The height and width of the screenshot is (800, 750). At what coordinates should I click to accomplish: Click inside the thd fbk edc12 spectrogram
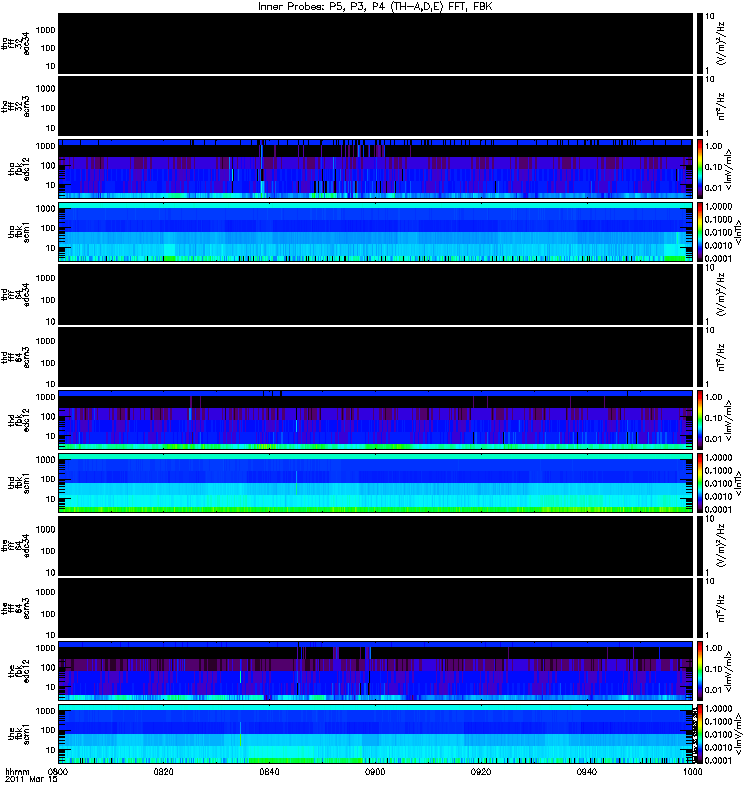376,420
